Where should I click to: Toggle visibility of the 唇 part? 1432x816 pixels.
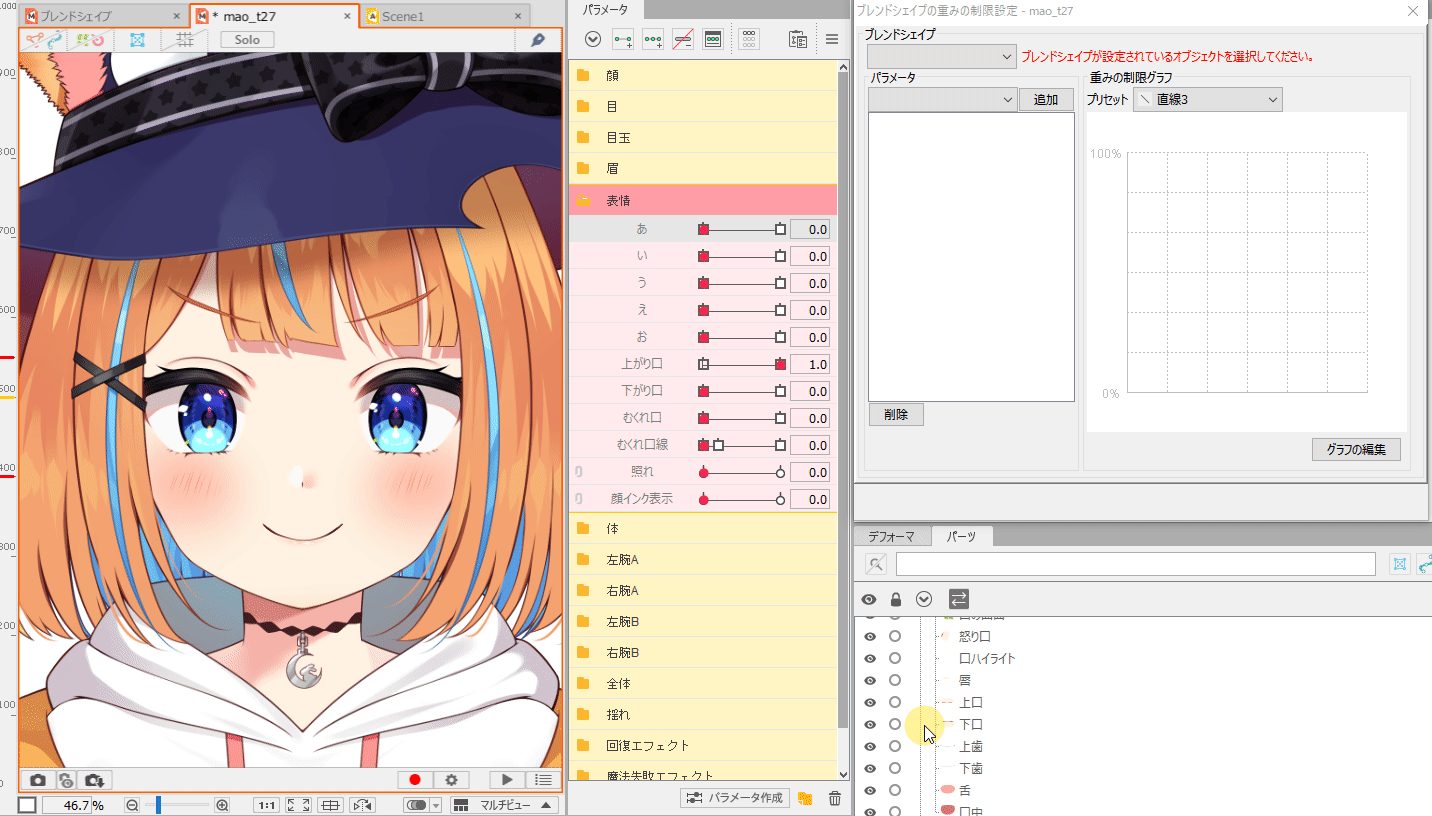(x=870, y=680)
